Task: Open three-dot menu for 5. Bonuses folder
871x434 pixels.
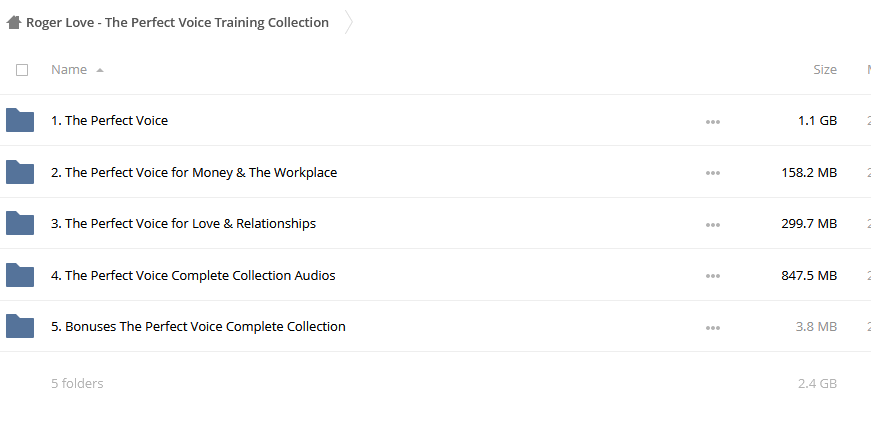Action: [713, 327]
